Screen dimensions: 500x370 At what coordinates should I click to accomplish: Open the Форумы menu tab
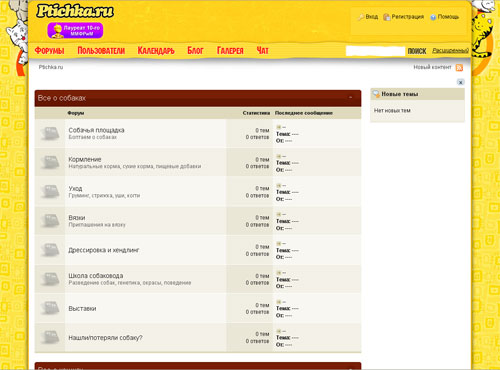tap(49, 51)
